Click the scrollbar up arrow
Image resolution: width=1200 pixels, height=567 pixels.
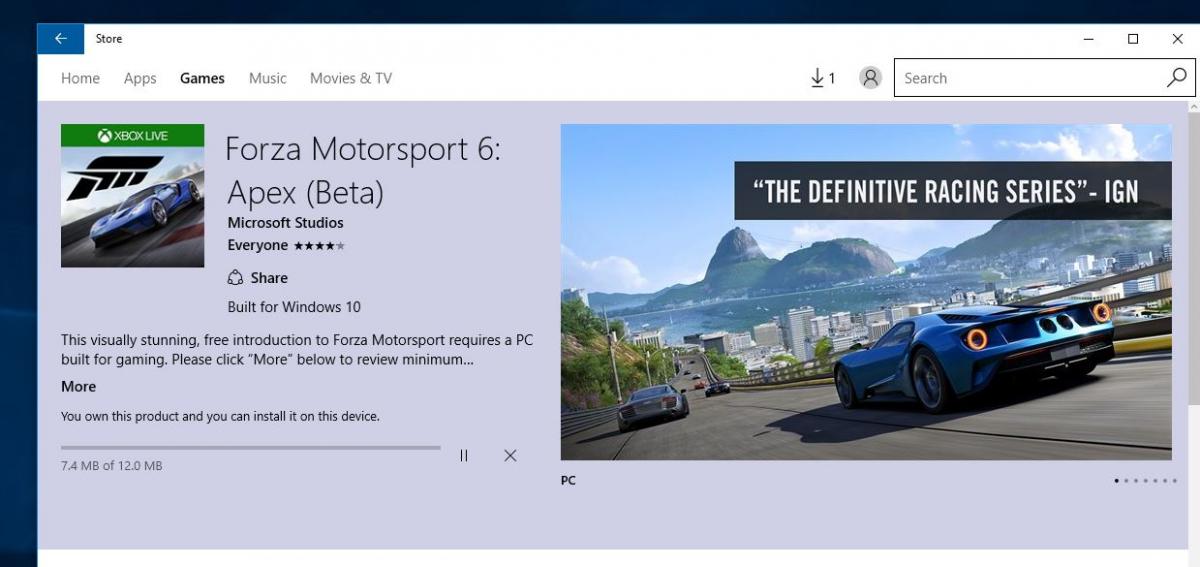click(x=1193, y=106)
